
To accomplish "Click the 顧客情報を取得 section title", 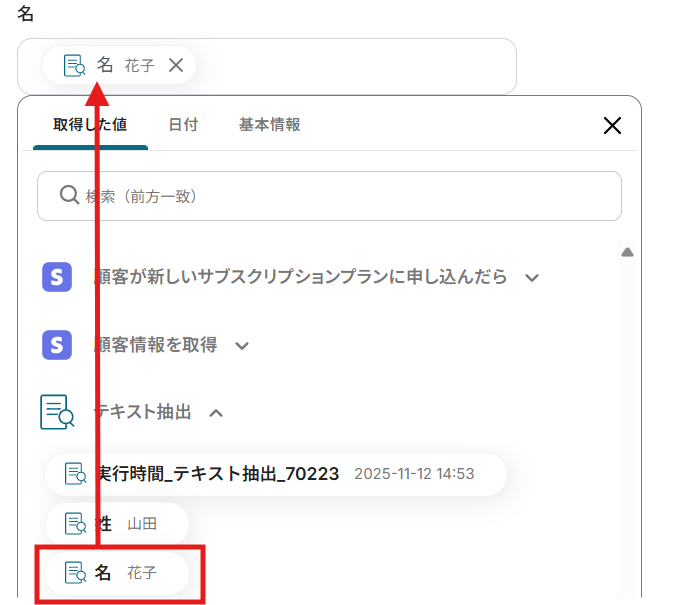I will (x=156, y=345).
